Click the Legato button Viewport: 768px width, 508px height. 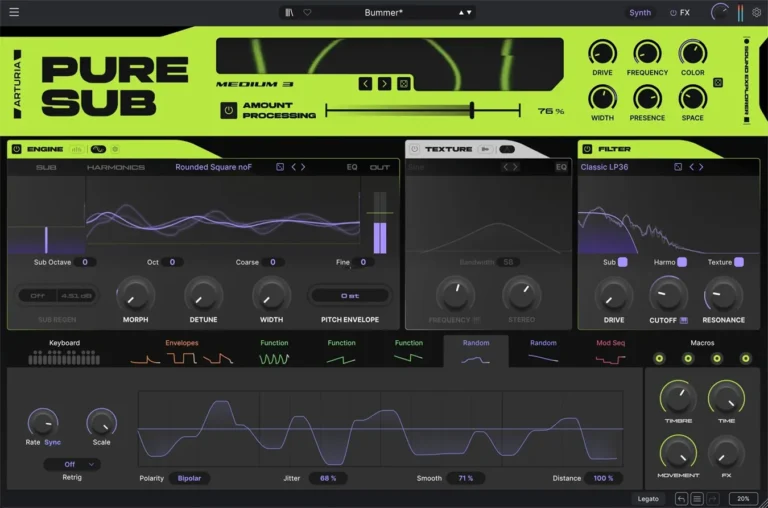(648, 499)
